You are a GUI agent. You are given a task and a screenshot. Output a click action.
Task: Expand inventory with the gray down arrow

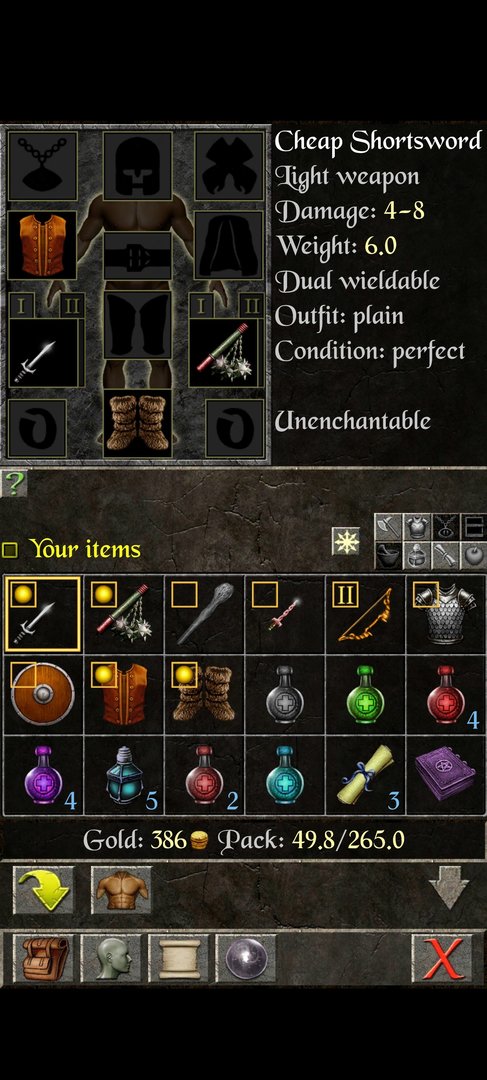(448, 889)
